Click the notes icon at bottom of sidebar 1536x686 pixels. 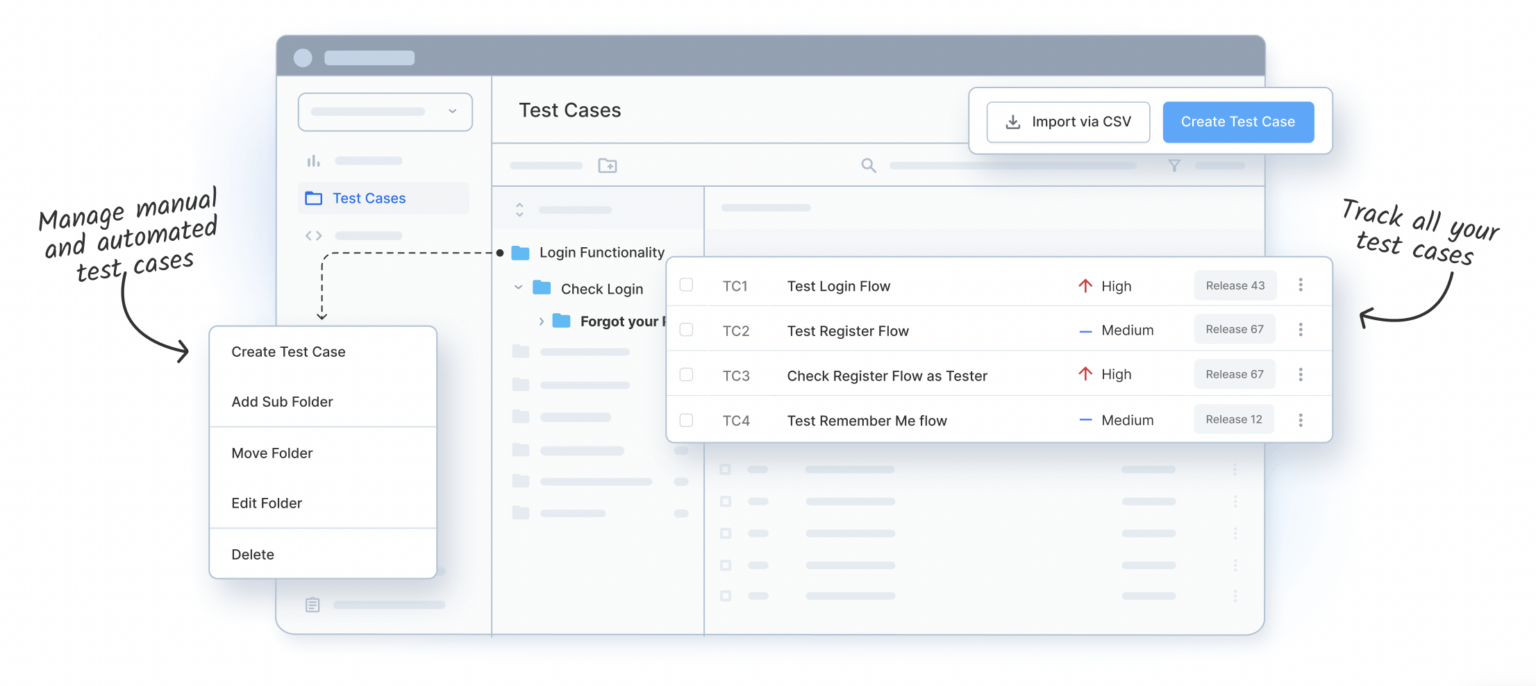pos(311,604)
